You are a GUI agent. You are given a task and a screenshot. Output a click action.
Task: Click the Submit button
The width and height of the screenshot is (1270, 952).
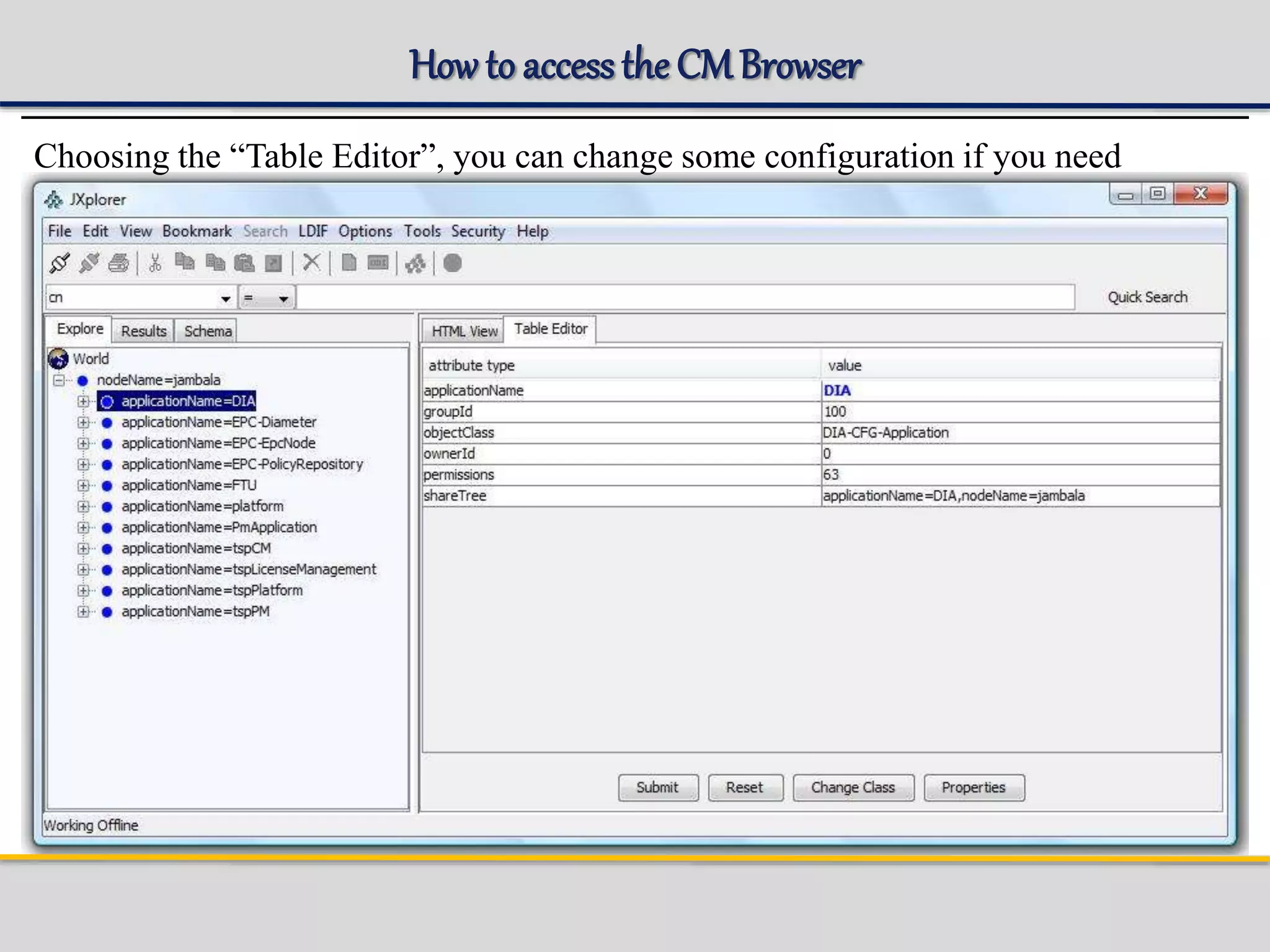[658, 787]
